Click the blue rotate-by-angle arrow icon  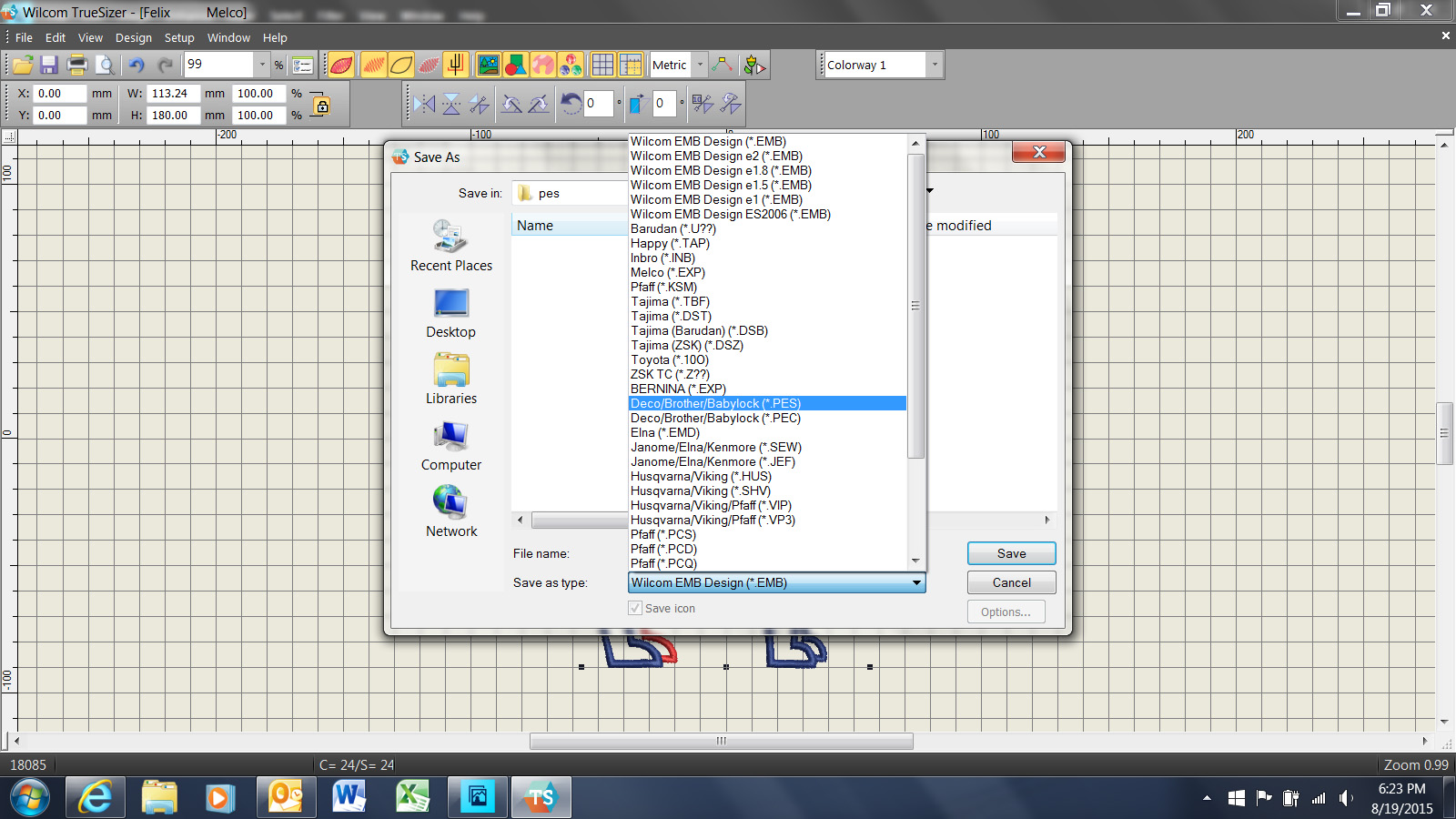click(571, 104)
